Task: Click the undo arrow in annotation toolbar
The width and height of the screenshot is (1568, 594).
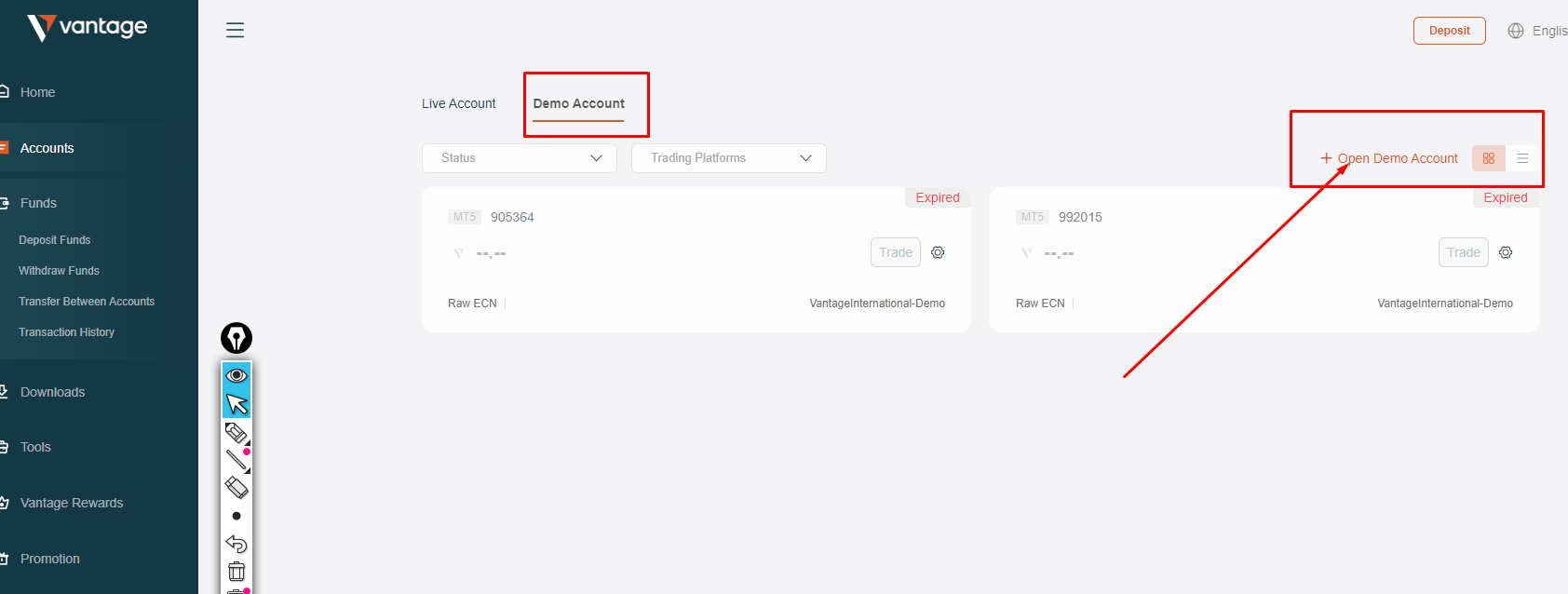Action: pos(237,544)
